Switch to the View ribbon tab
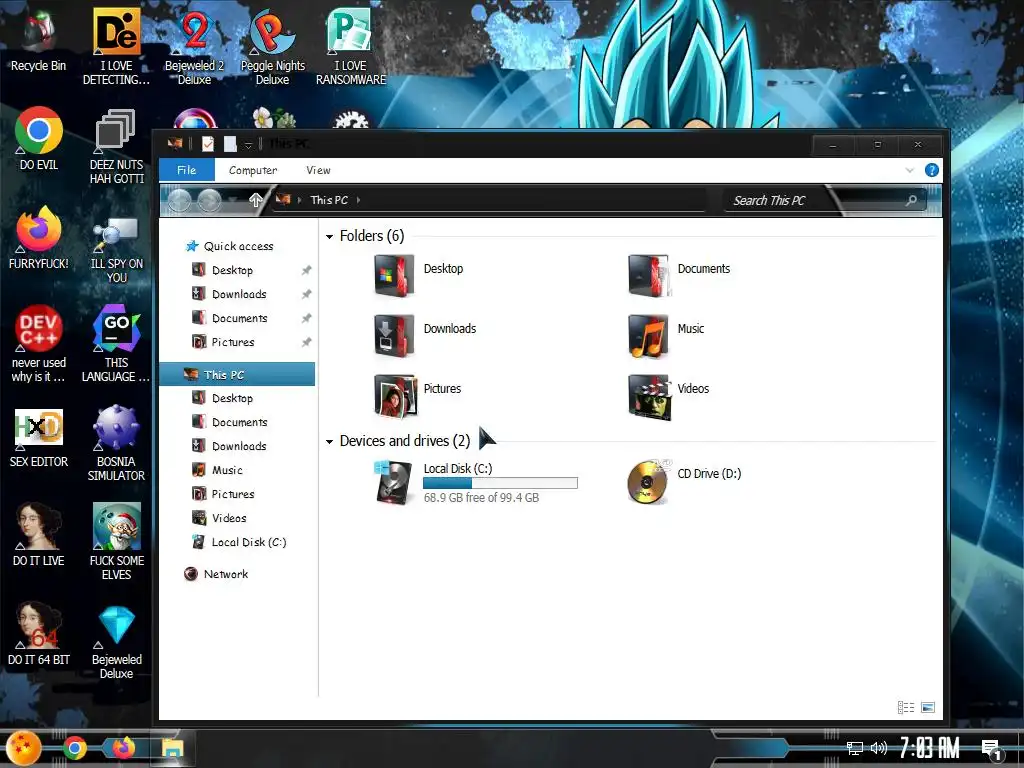The height and width of the screenshot is (768, 1024). click(318, 170)
